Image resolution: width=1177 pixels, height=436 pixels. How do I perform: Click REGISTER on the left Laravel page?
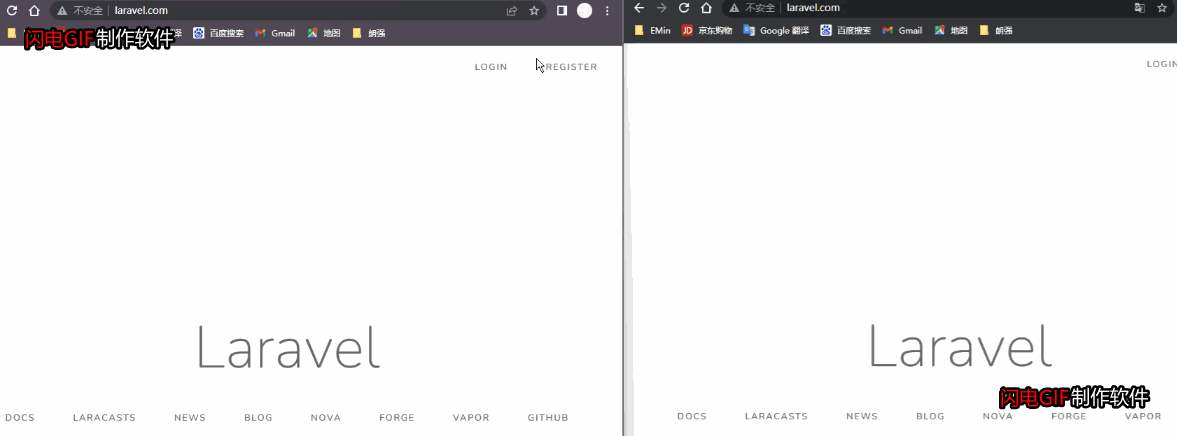[571, 67]
